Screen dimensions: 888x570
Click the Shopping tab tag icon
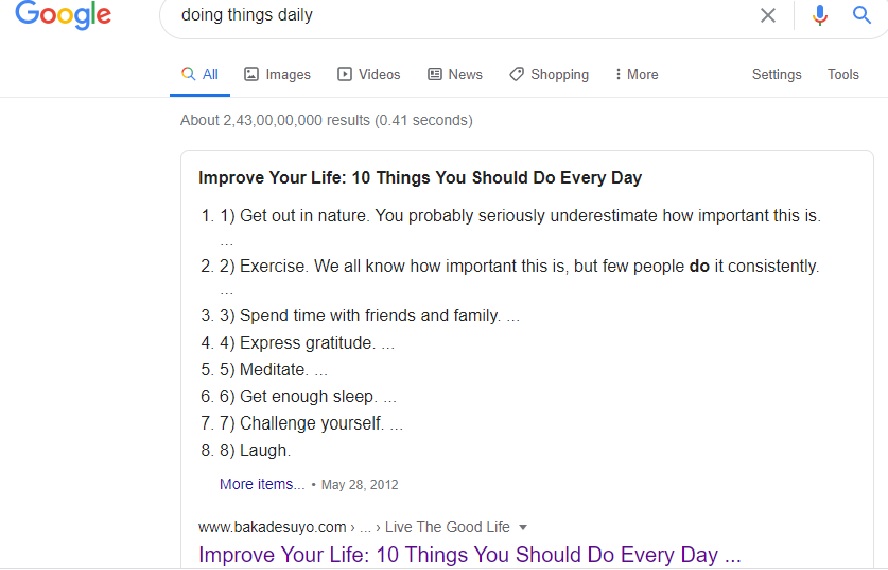tap(516, 74)
